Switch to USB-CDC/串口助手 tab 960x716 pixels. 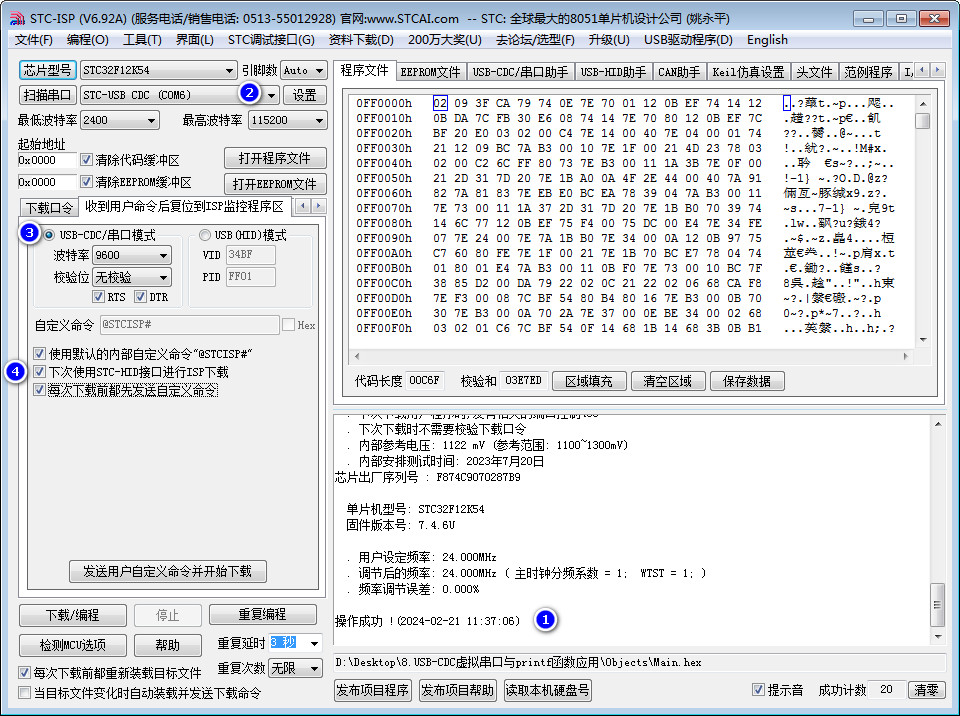[x=520, y=72]
